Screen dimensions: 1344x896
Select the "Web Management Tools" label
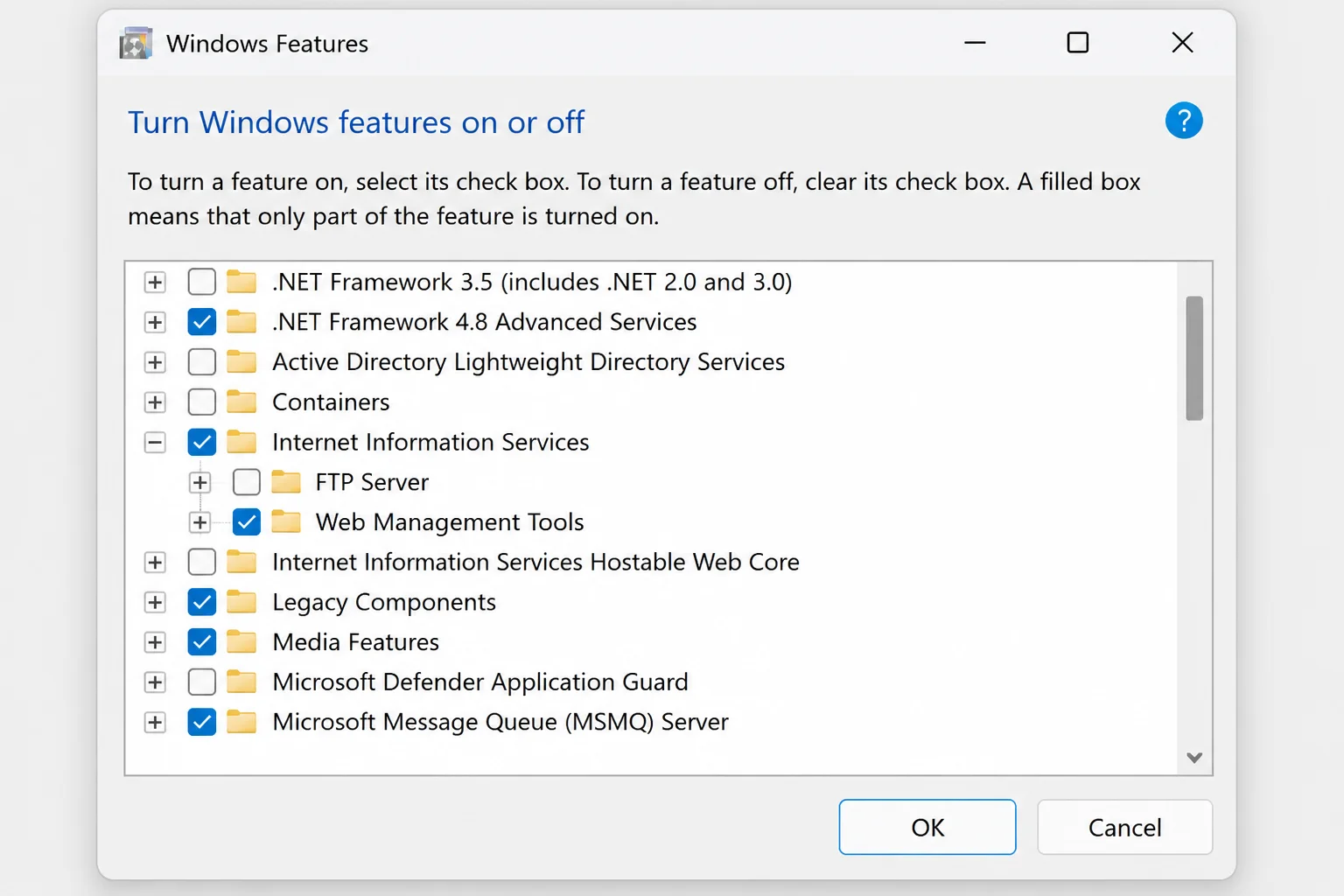tap(450, 522)
